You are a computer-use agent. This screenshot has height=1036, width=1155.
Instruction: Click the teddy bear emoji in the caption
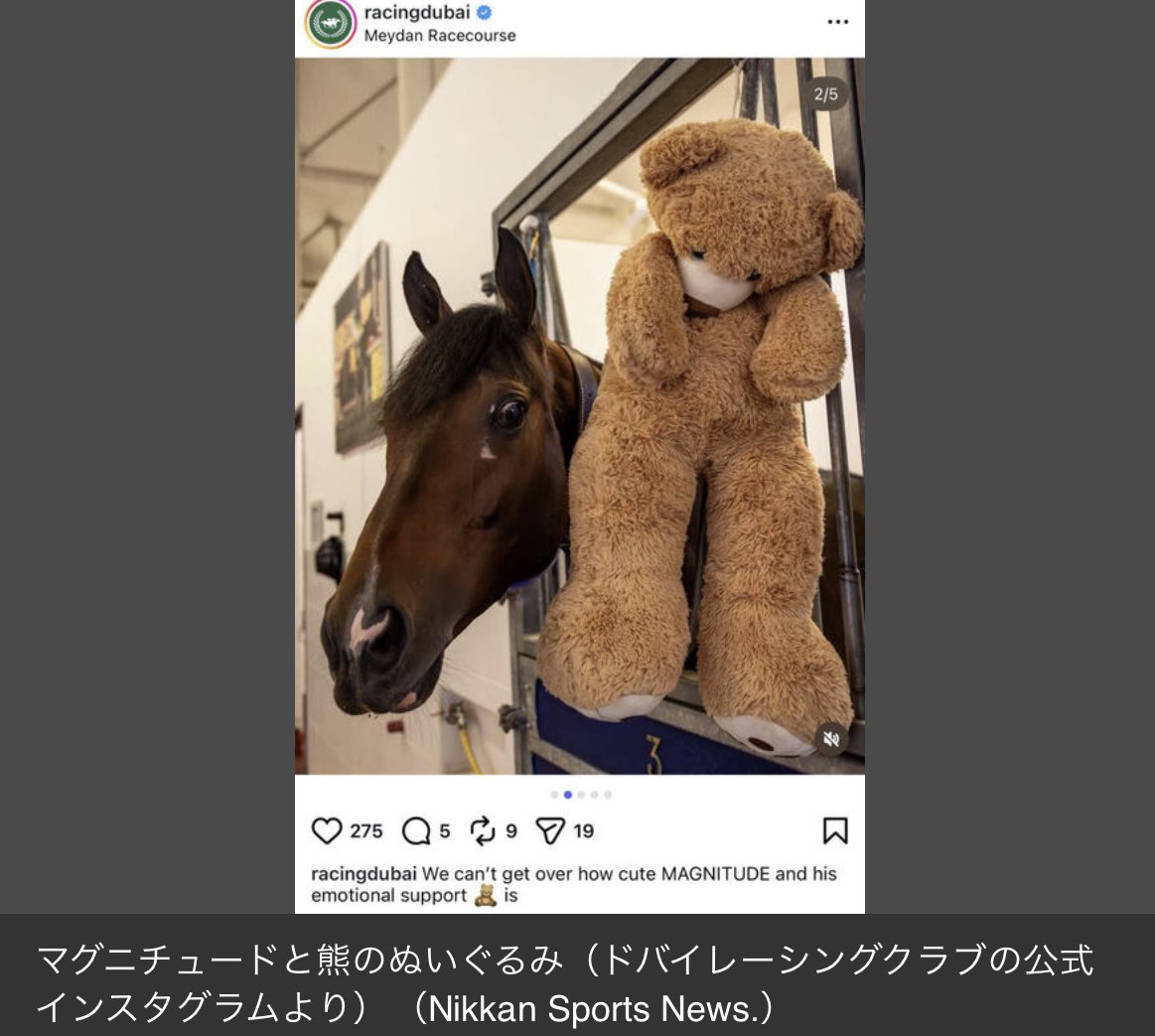(x=486, y=895)
